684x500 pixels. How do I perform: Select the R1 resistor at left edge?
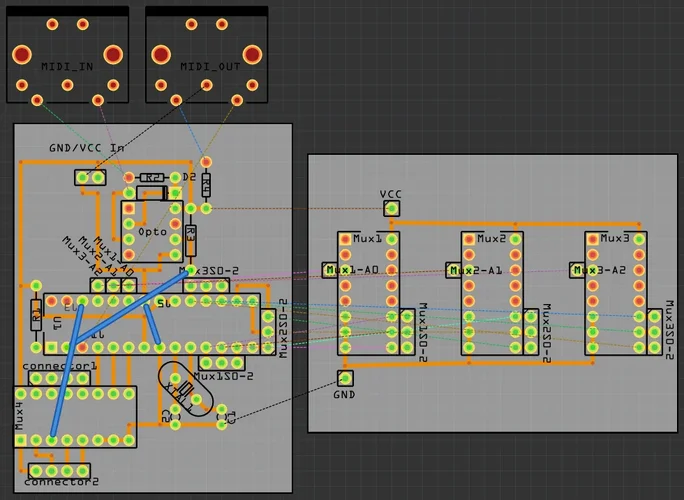point(36,316)
